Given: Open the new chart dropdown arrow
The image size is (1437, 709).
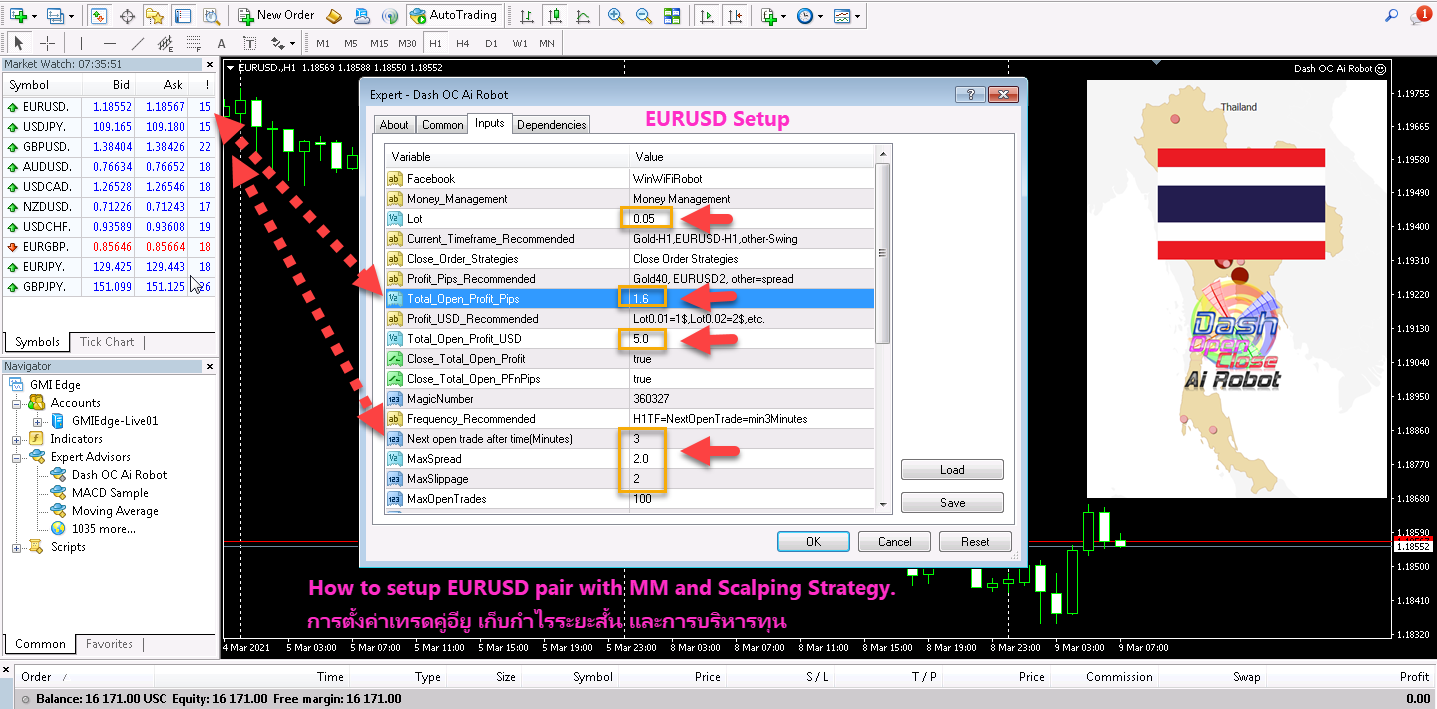Looking at the screenshot, I should tap(34, 16).
